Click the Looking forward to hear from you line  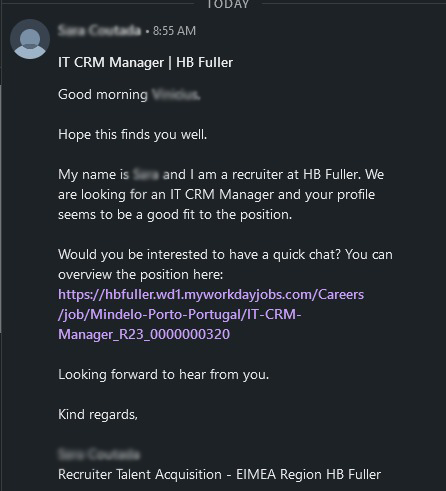point(164,375)
